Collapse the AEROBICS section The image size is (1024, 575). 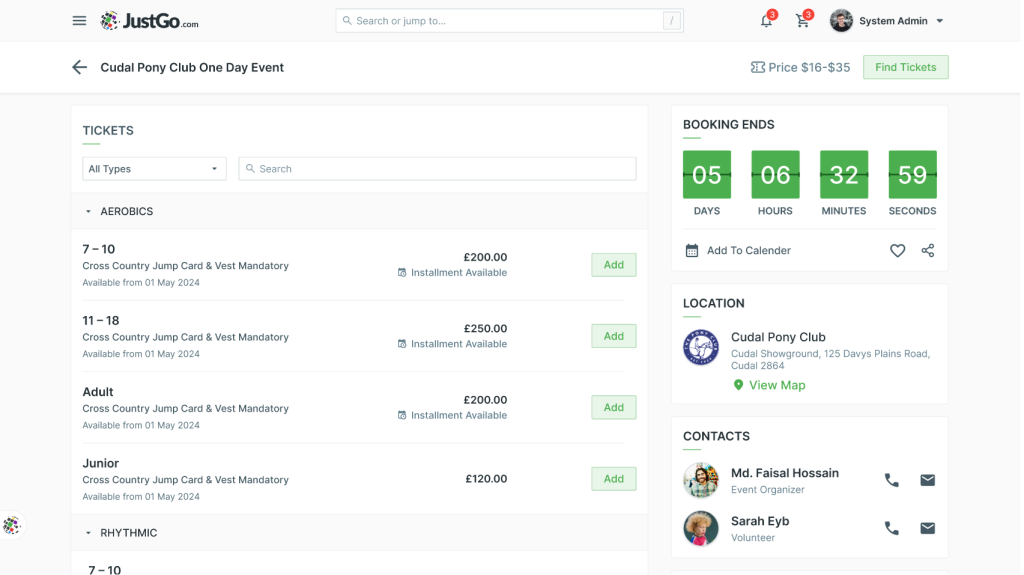click(x=88, y=212)
